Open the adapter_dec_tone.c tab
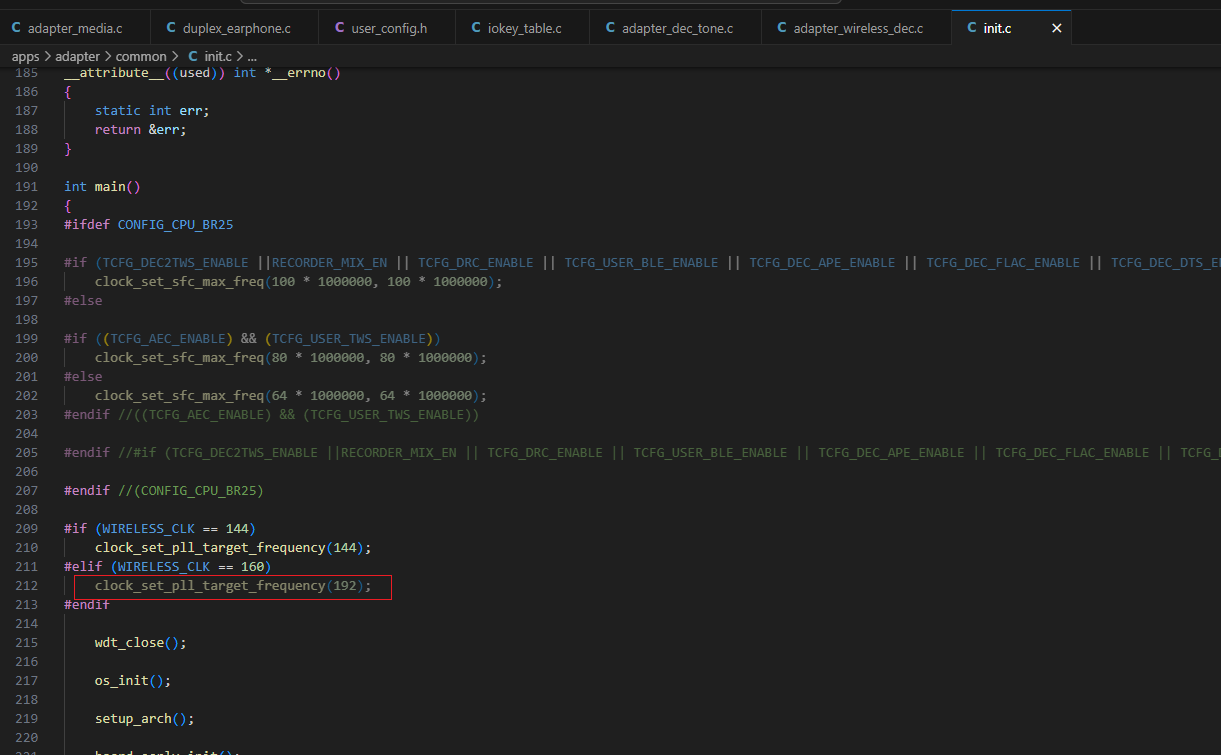Image resolution: width=1221 pixels, height=755 pixels. pos(675,28)
